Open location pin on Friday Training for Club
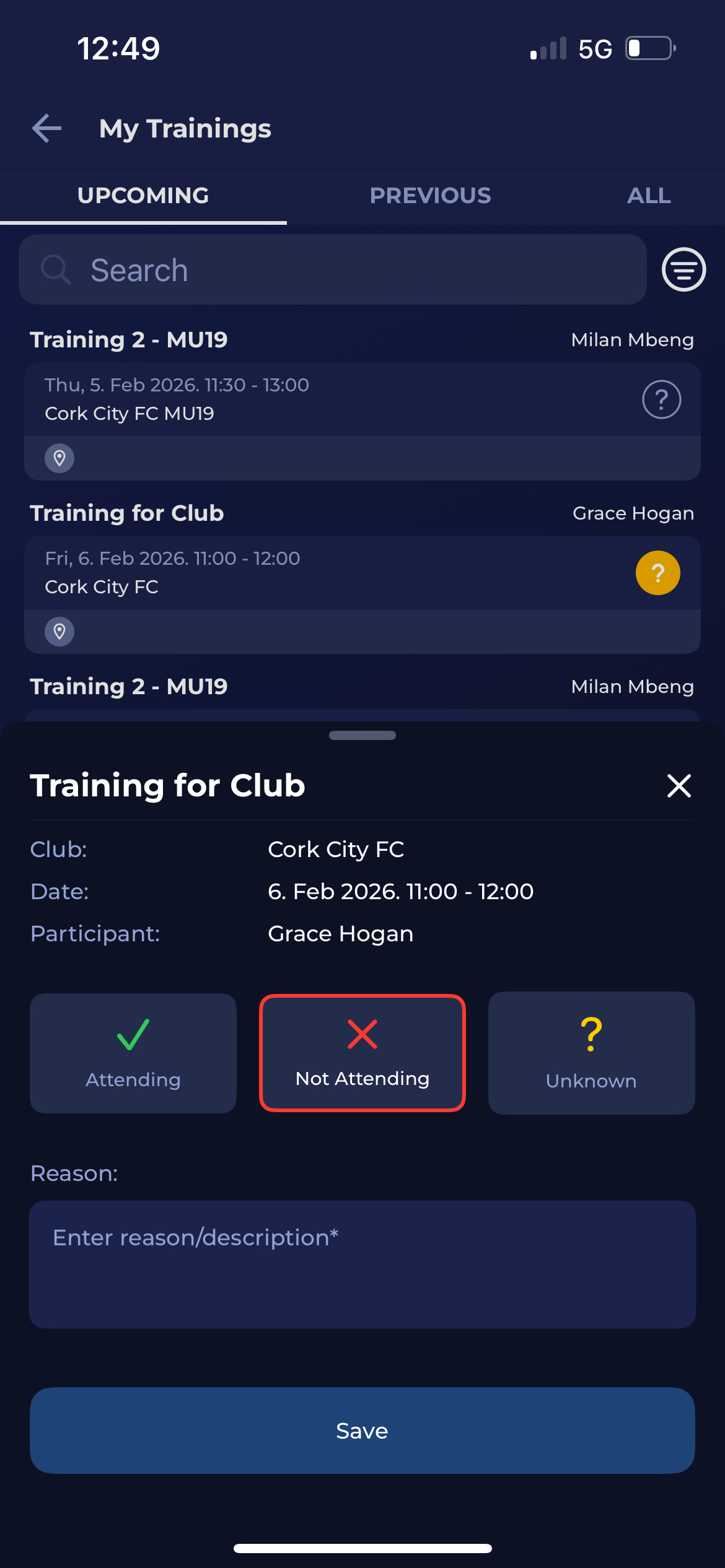 [x=59, y=632]
